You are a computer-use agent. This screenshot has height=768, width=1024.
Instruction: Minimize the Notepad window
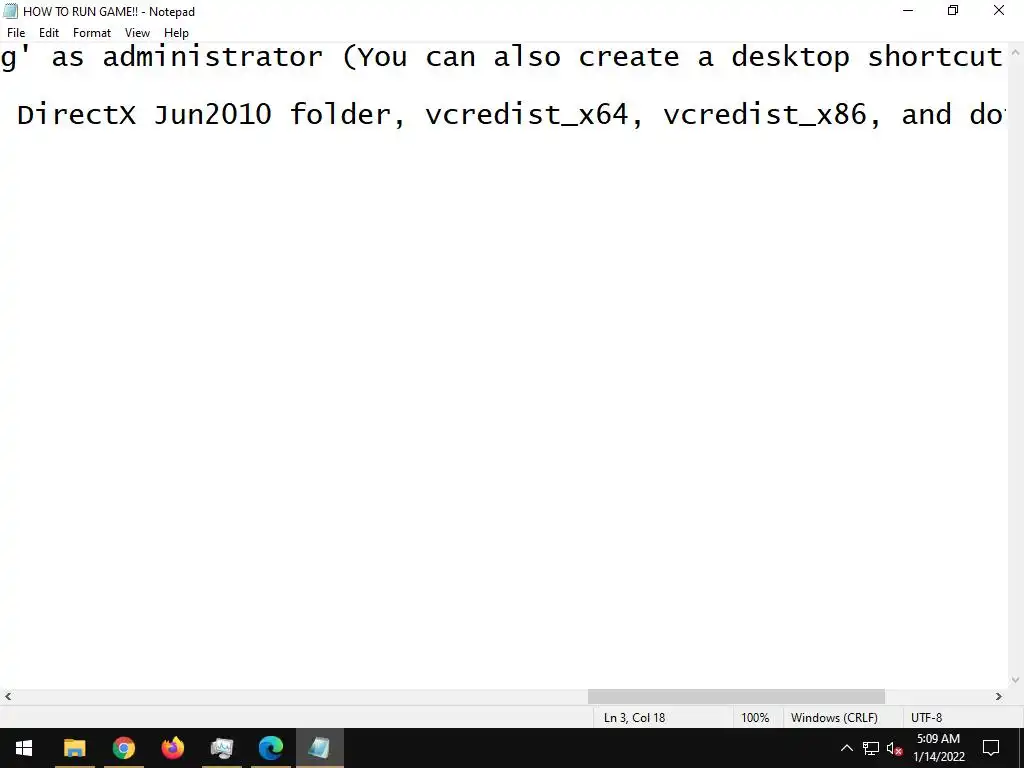point(907,11)
